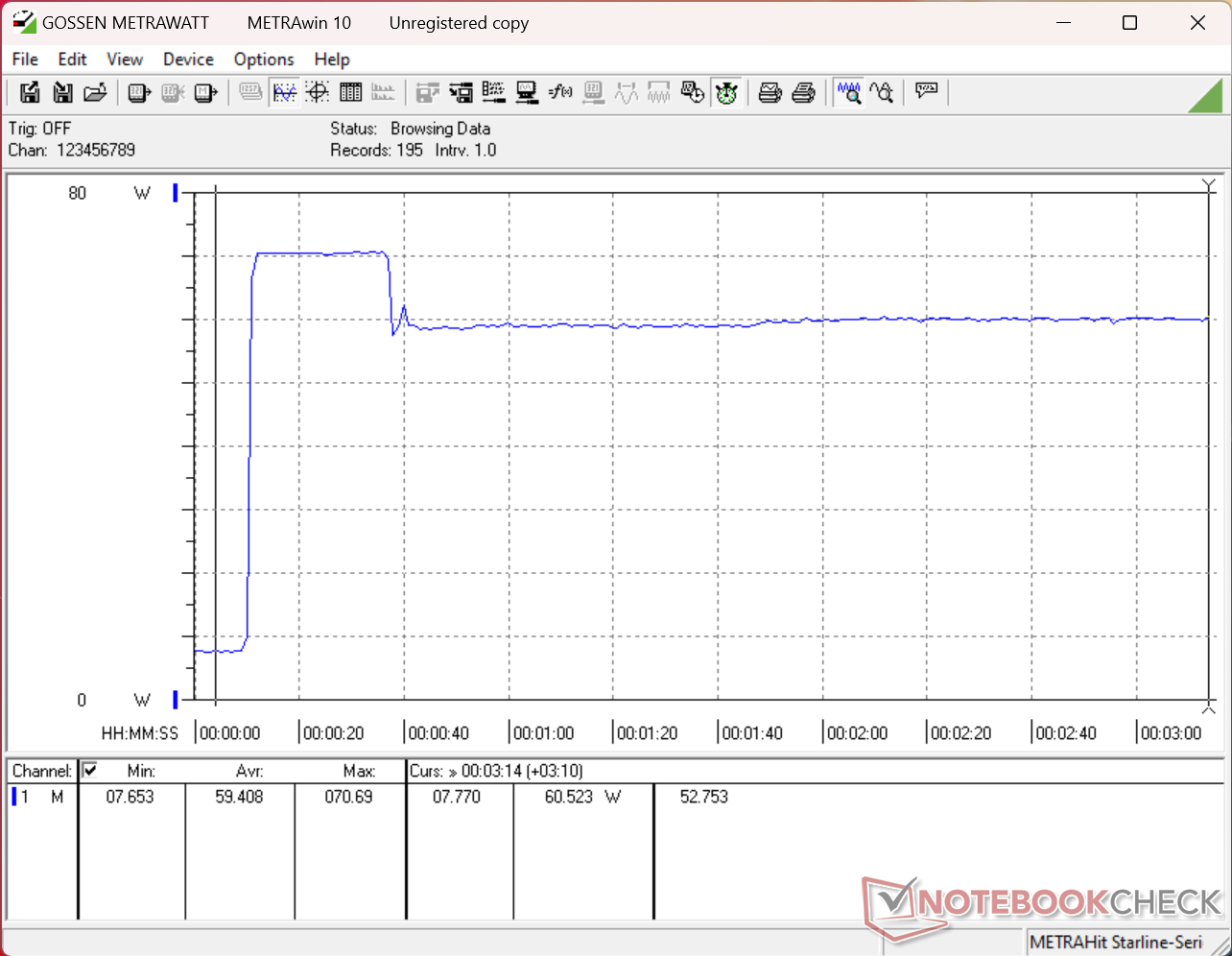Click the 00:03:00 time axis label
The width and height of the screenshot is (1232, 956).
1171,733
